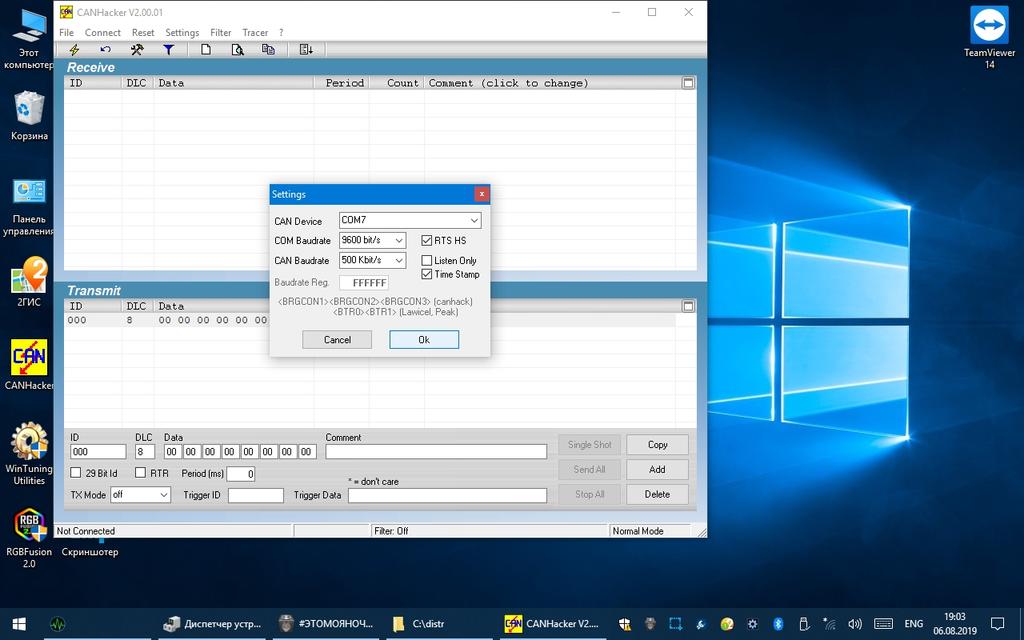Open the CAN Baudrate 500 Kbit/s dropdown
This screenshot has width=1024, height=640.
(x=398, y=260)
